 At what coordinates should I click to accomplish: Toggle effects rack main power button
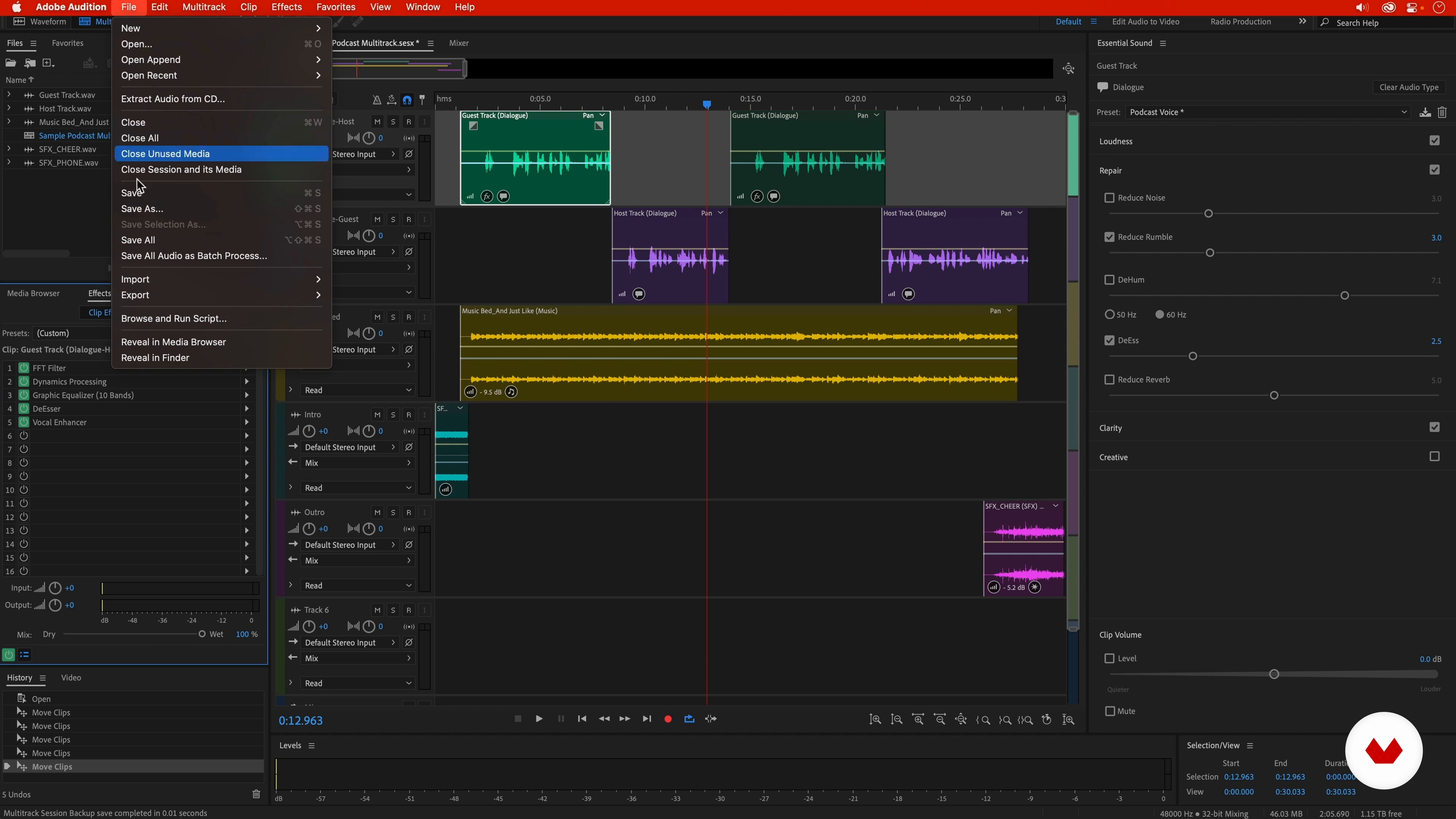8,654
